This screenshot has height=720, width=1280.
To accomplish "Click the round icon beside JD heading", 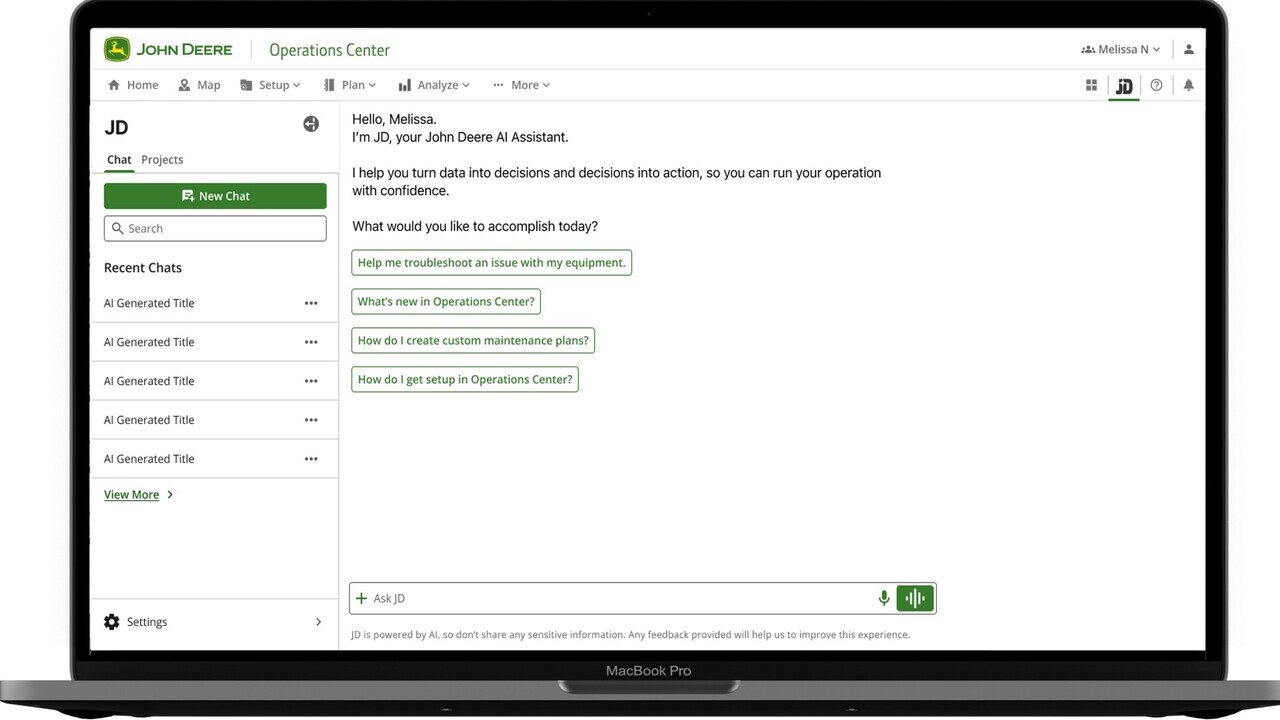I will 311,124.
